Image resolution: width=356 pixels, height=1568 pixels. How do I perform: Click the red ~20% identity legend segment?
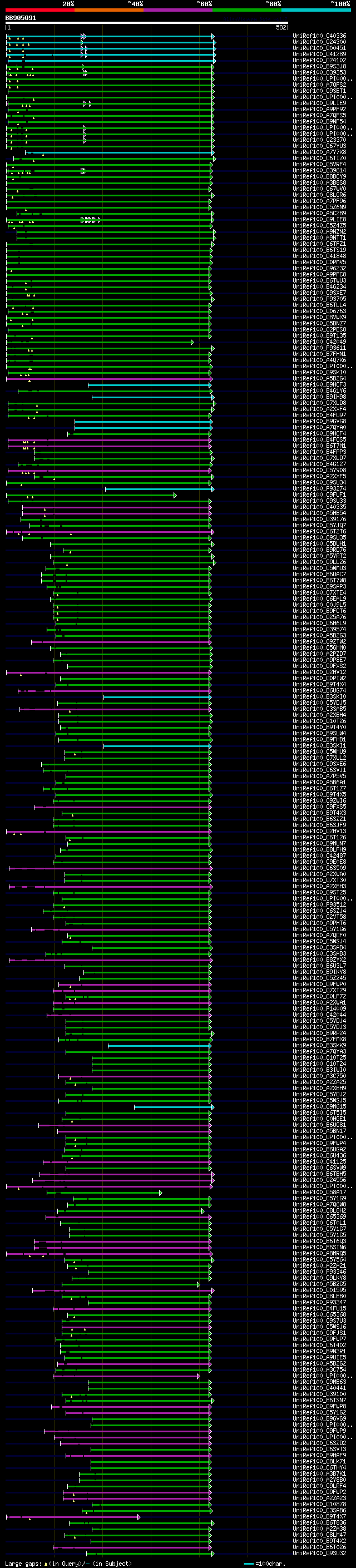coord(40,10)
